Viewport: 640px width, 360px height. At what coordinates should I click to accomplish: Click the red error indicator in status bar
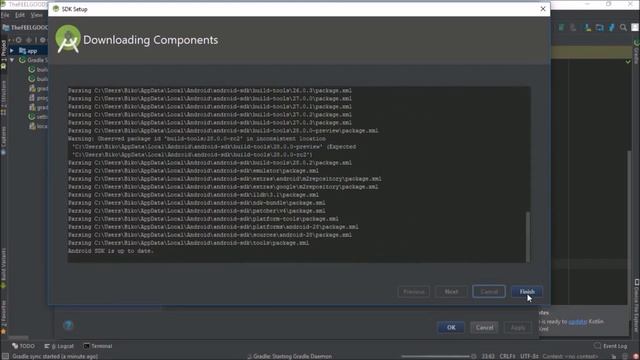coord(636,356)
